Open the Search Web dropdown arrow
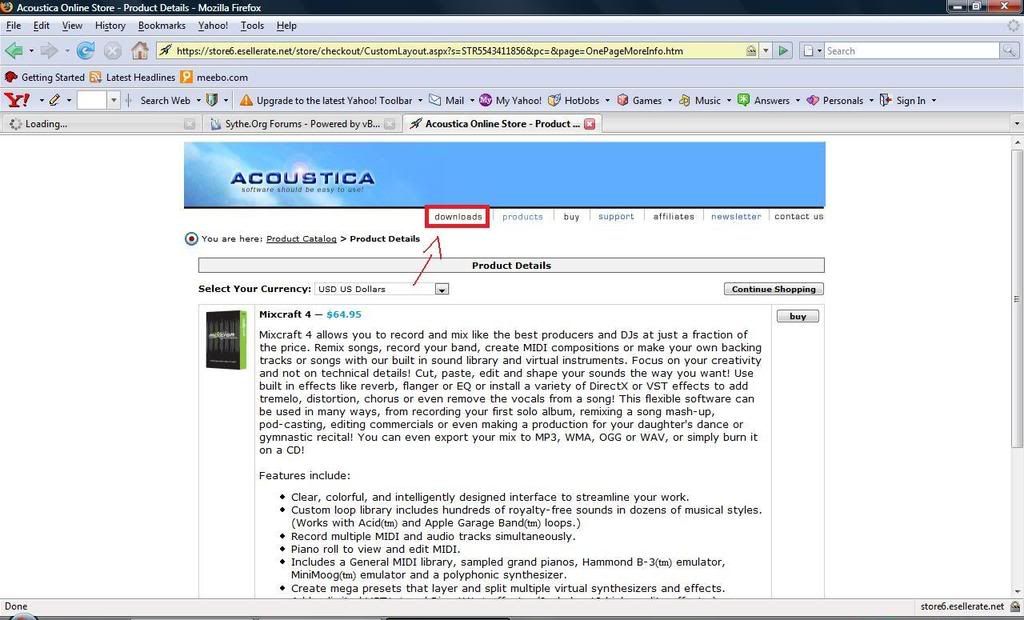The height and width of the screenshot is (620, 1024). point(199,100)
